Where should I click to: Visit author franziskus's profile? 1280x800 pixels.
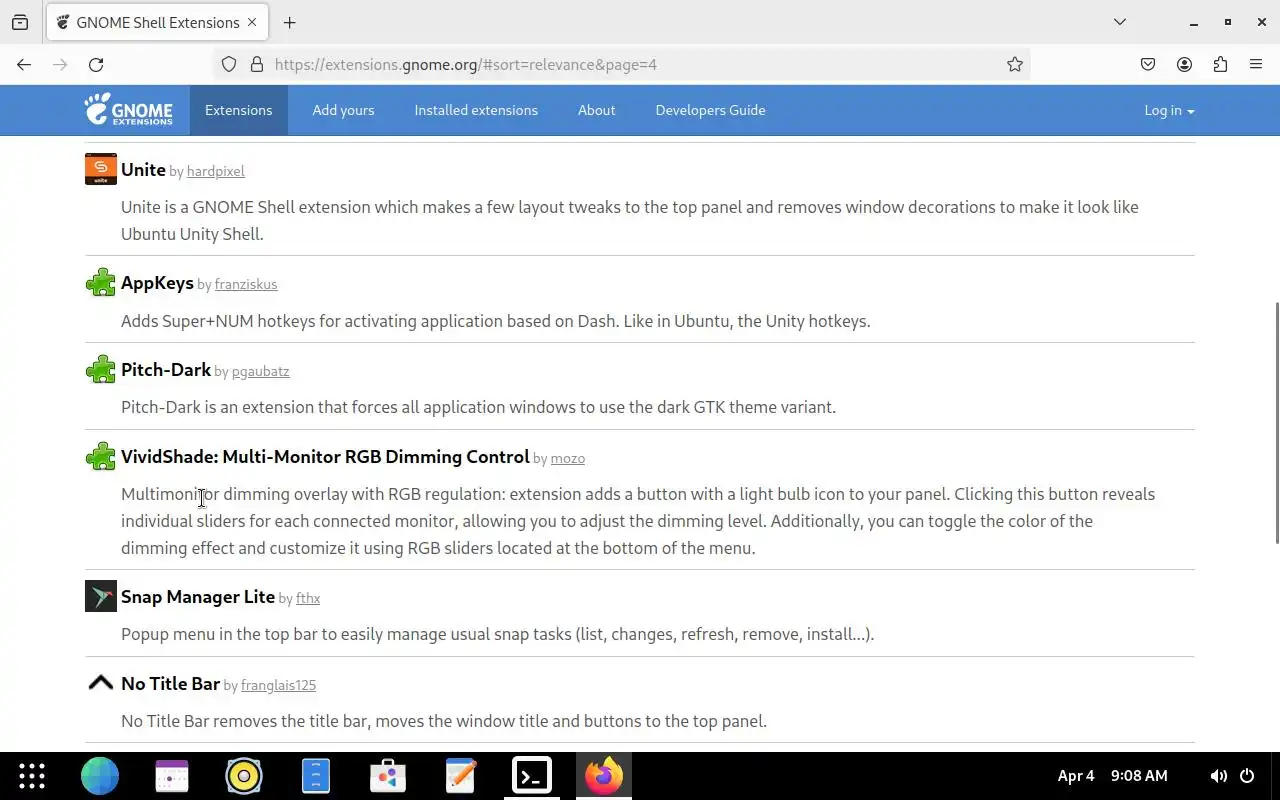point(246,285)
